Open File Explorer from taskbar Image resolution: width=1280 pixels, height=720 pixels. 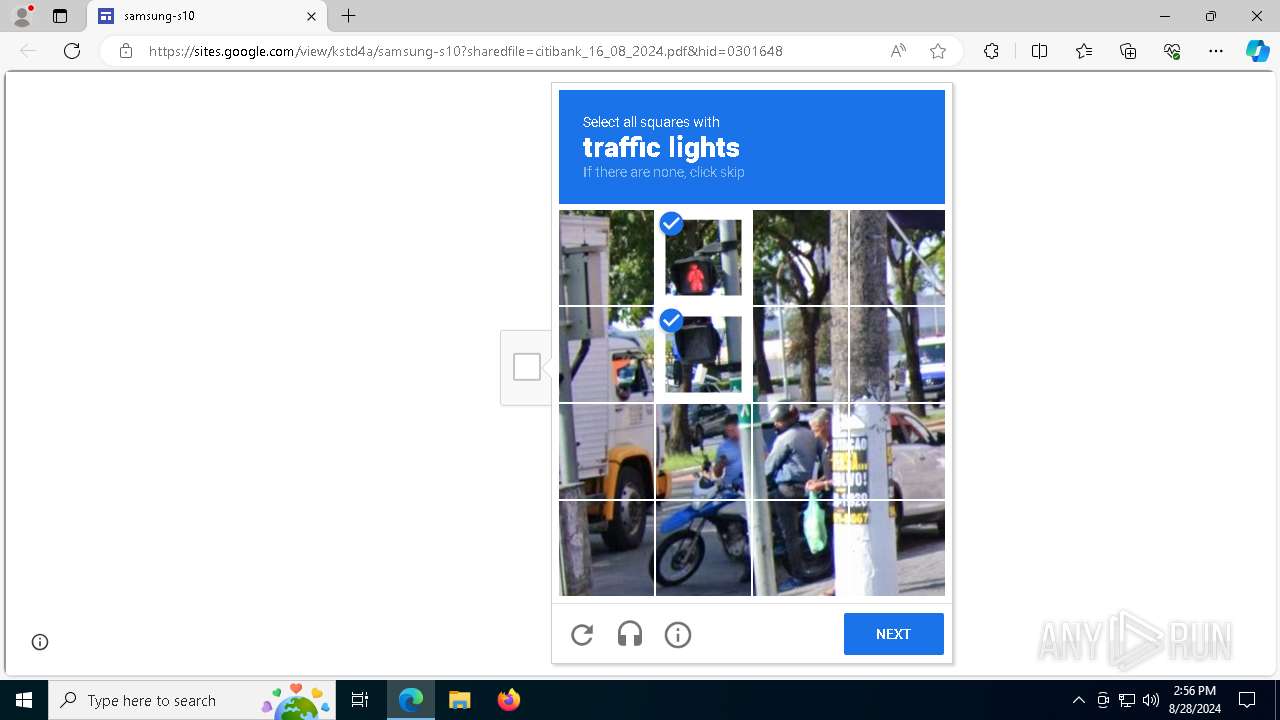tap(460, 700)
